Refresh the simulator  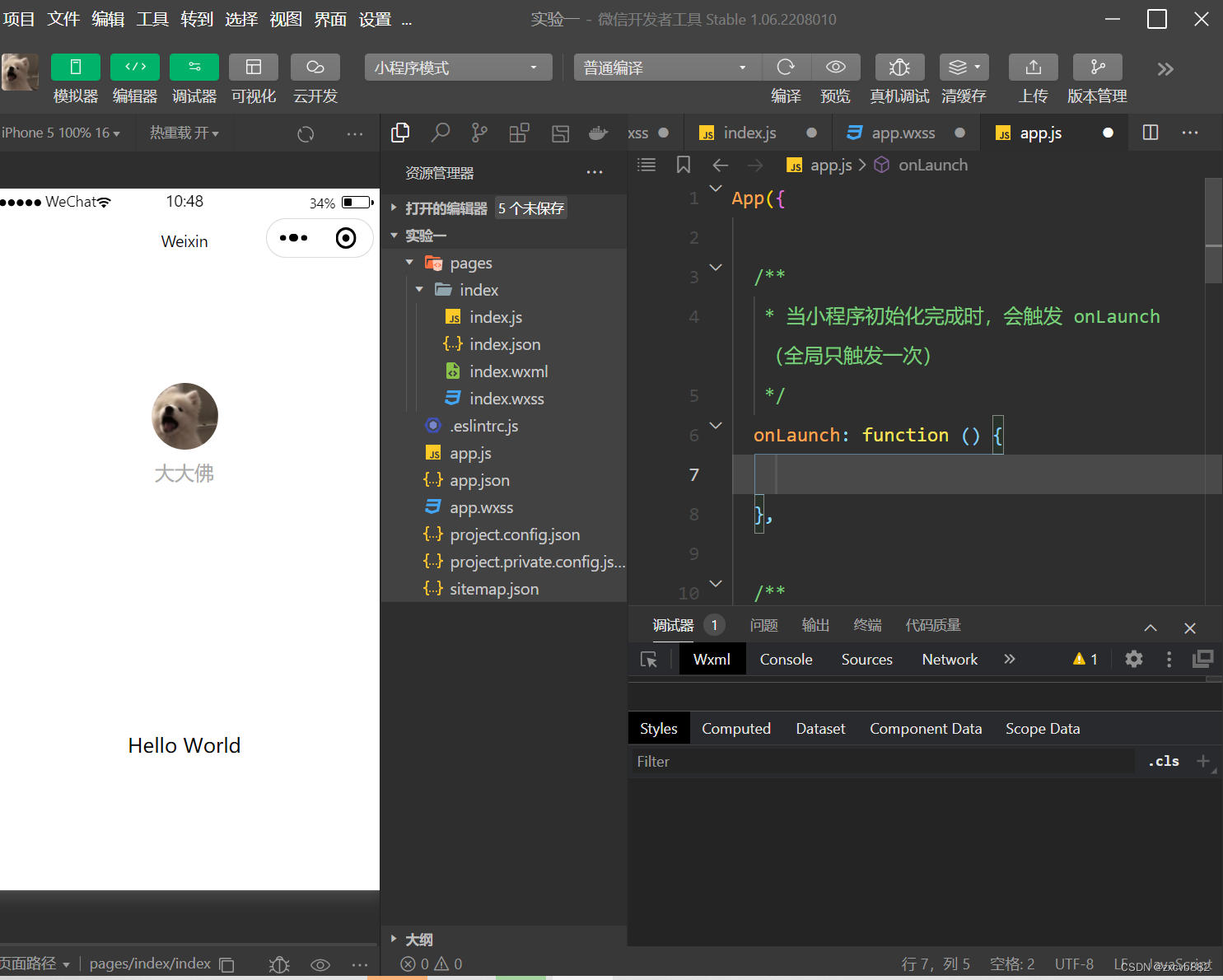coord(306,133)
